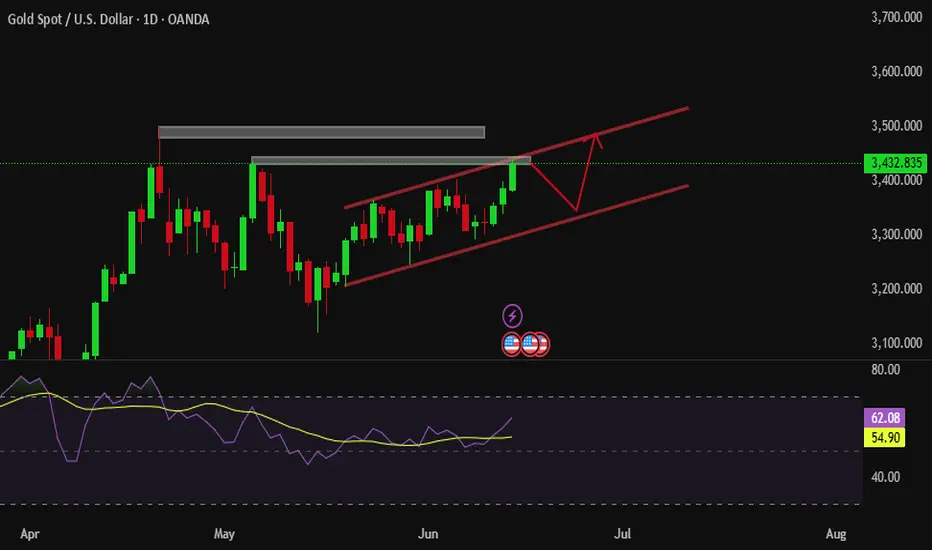The image size is (932, 550).
Task: Select the upper red channel trendline
Action: [516, 158]
